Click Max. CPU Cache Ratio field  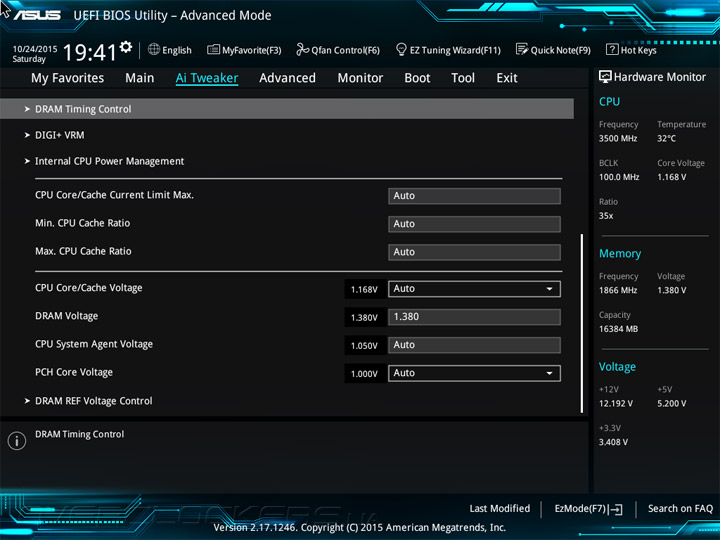474,252
